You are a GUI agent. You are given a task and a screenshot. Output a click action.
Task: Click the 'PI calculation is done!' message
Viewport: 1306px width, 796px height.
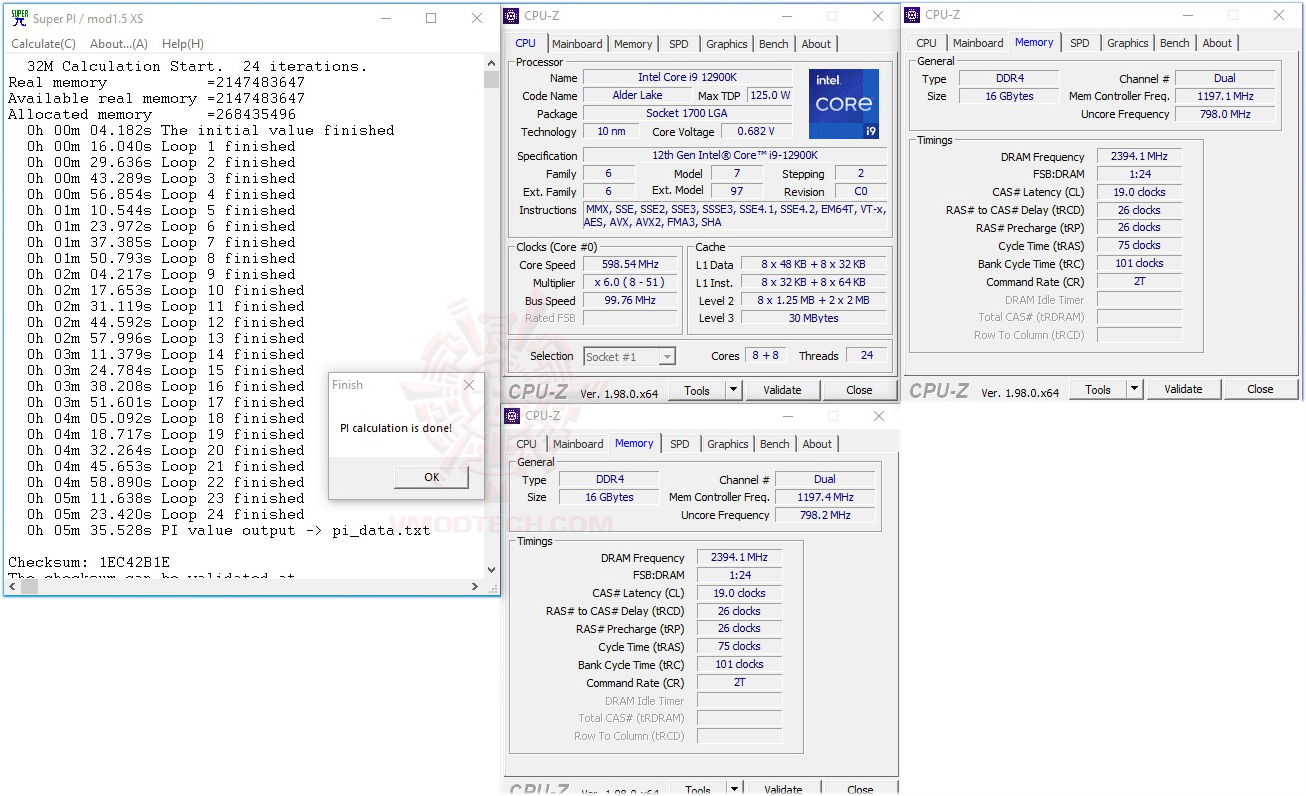coord(396,428)
